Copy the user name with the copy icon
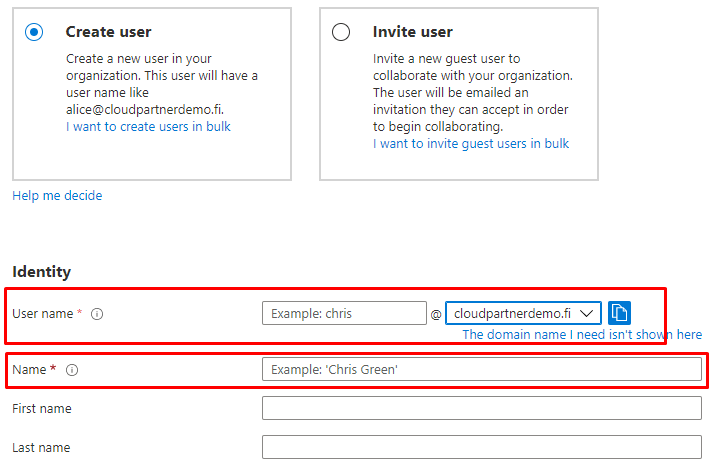This screenshot has width=714, height=475. (619, 313)
